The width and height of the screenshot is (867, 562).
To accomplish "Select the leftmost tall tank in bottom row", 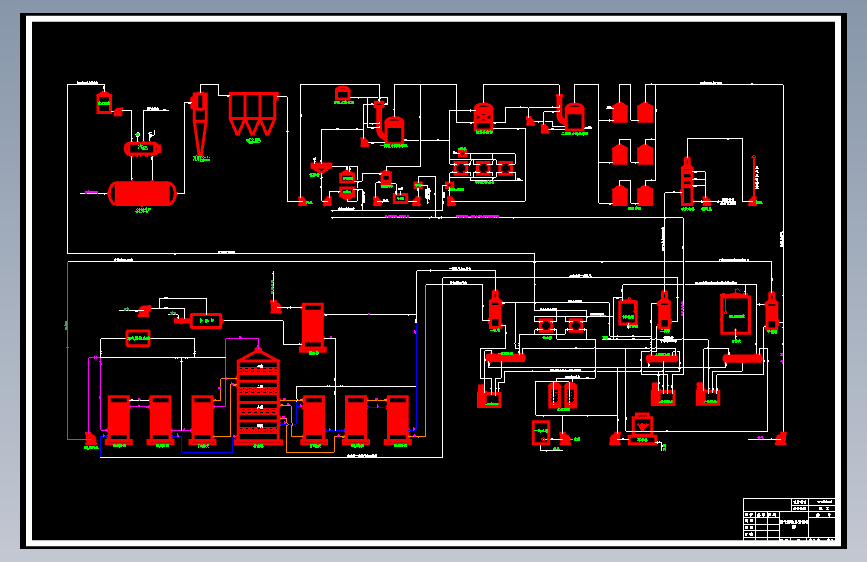I will tap(118, 419).
